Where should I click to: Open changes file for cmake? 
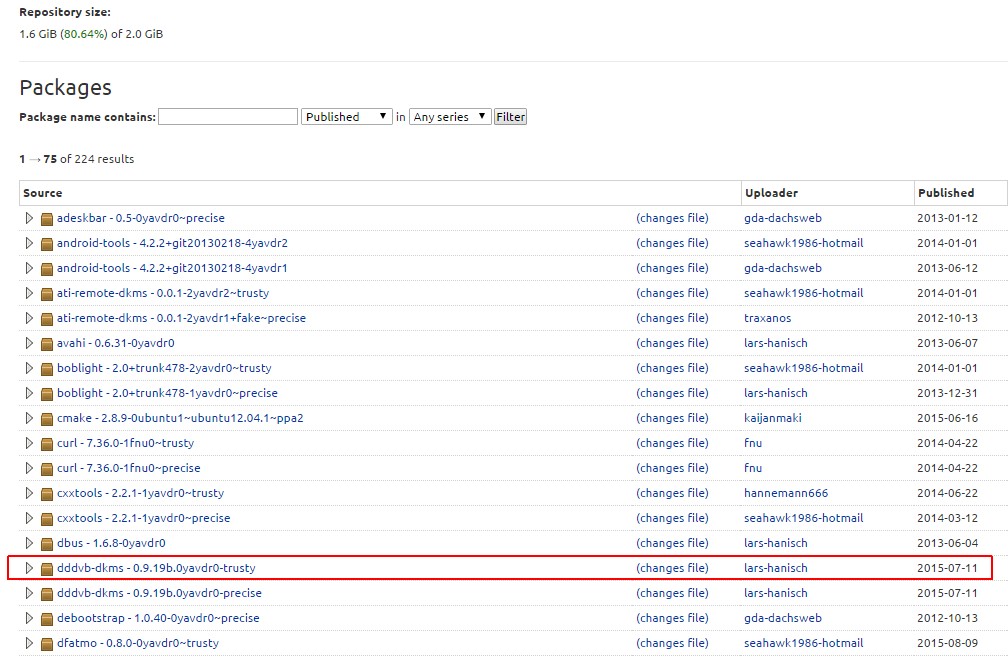tap(672, 418)
